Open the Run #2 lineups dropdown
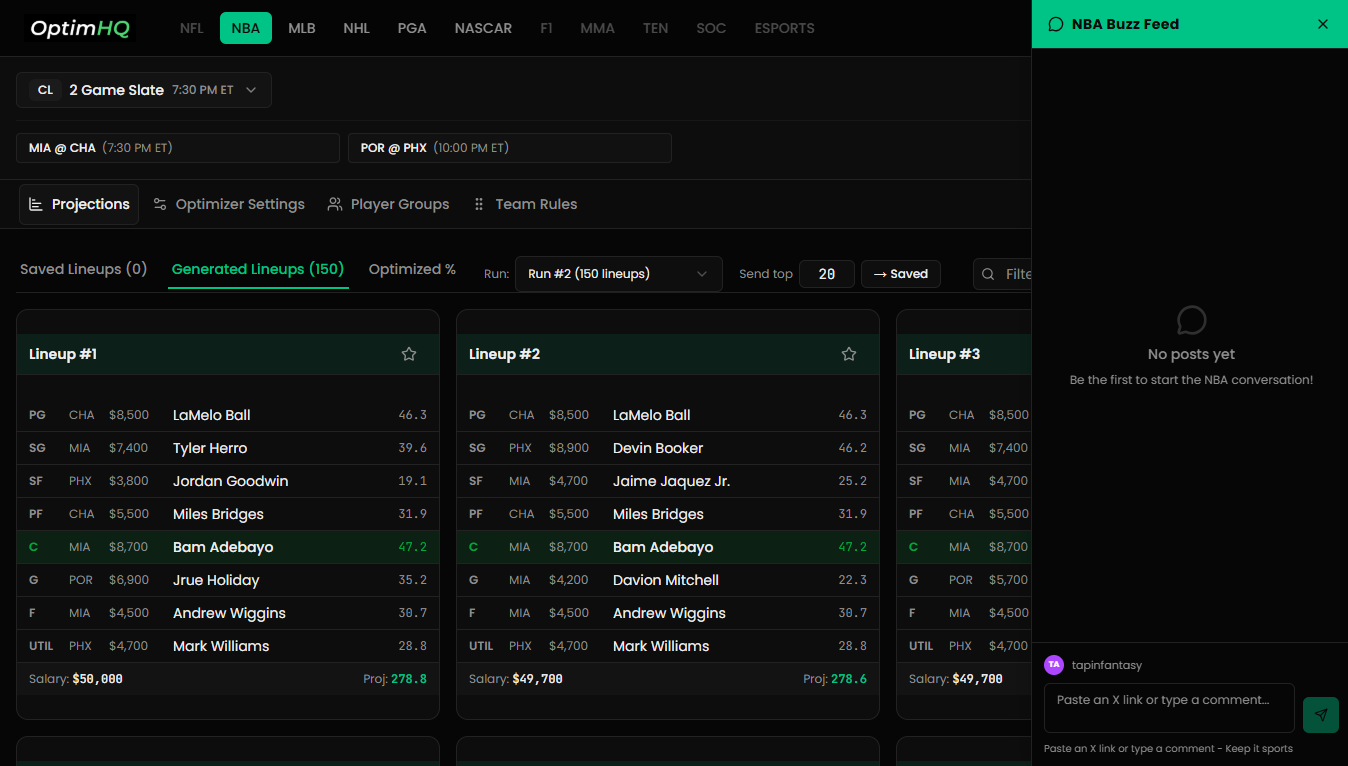 coord(618,274)
